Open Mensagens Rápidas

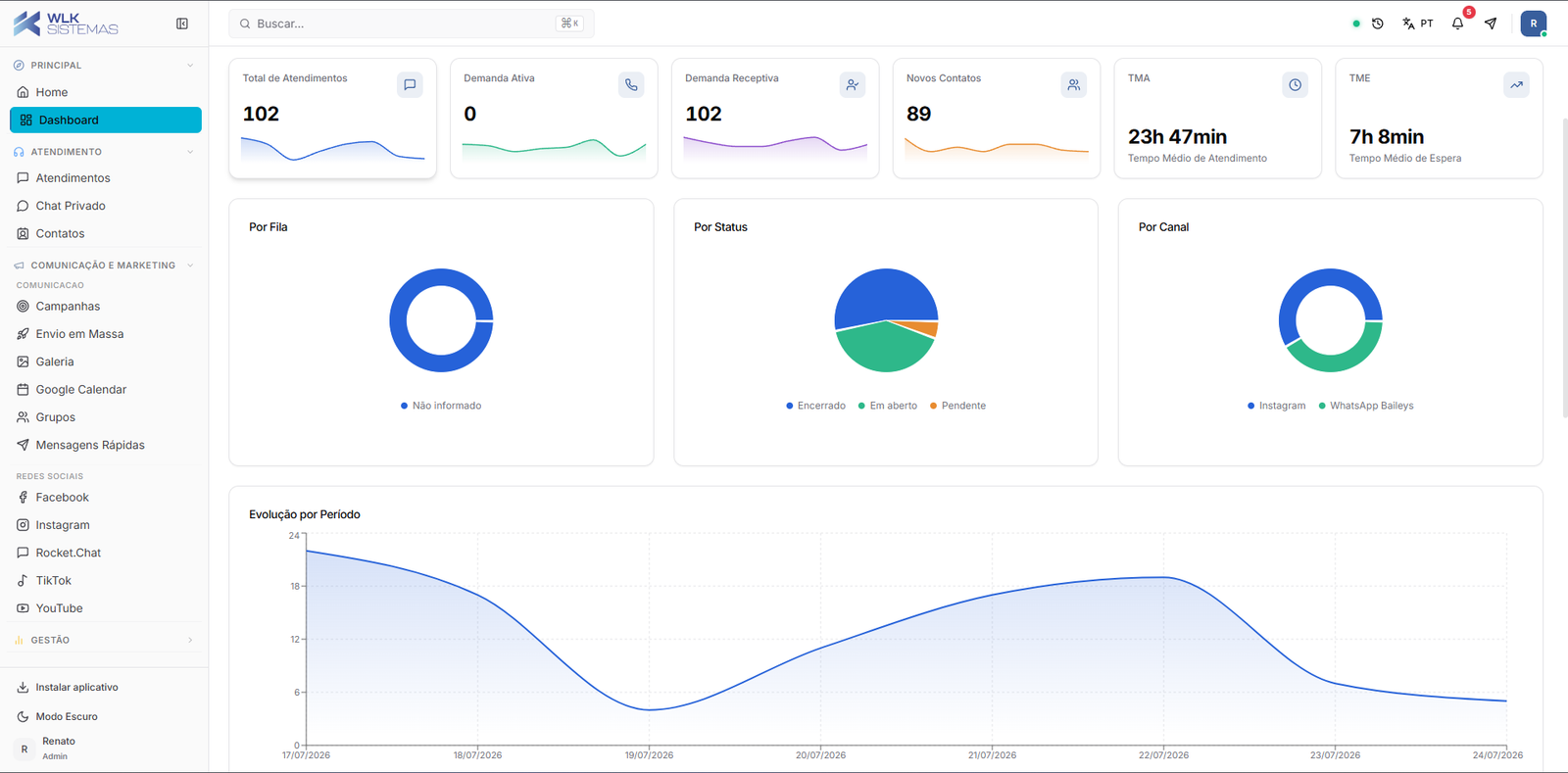(106, 445)
